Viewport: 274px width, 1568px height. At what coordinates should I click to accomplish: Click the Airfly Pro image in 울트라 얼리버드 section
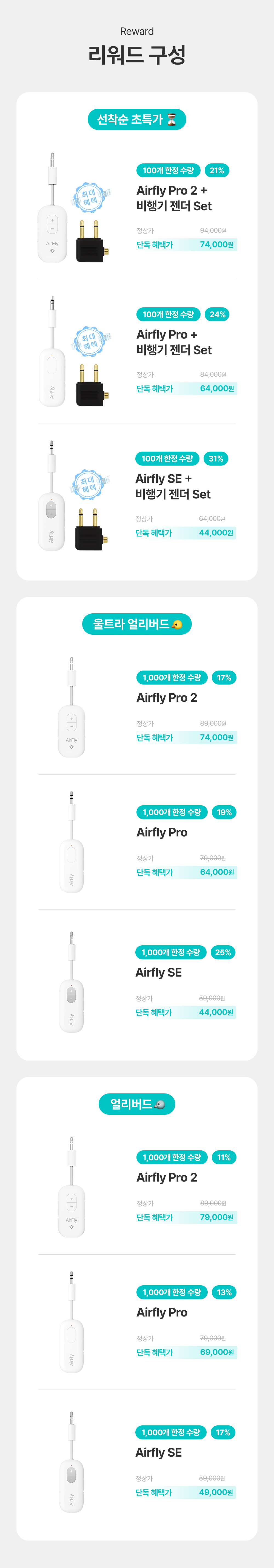72,842
